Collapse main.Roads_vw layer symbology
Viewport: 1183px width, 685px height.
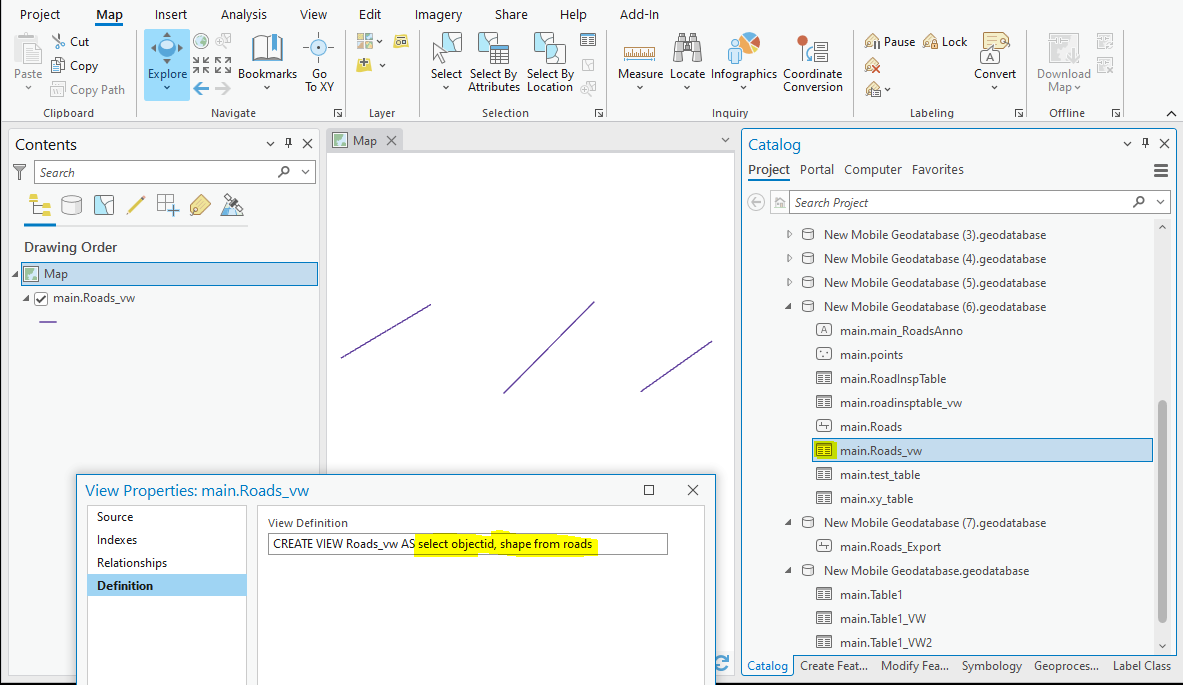26,299
